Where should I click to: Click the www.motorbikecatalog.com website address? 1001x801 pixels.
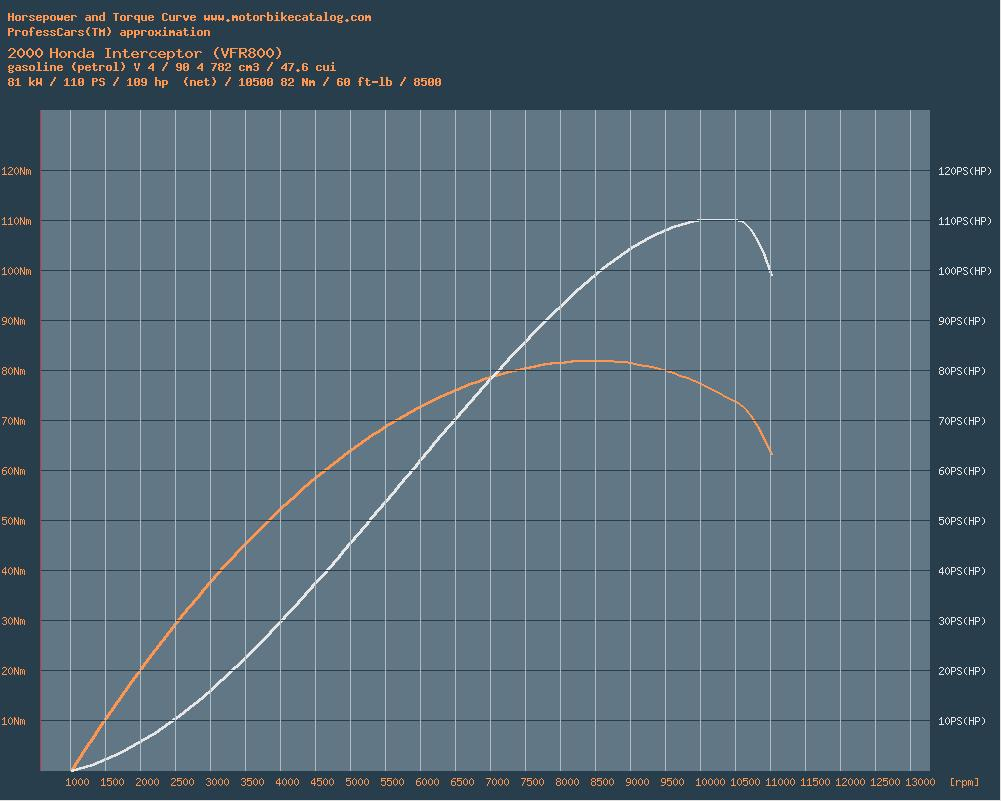287,17
